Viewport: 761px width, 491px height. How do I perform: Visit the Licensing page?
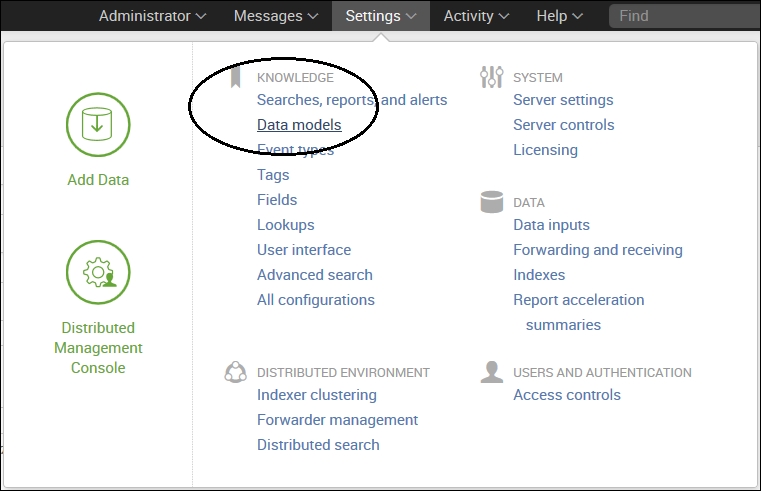[x=545, y=150]
